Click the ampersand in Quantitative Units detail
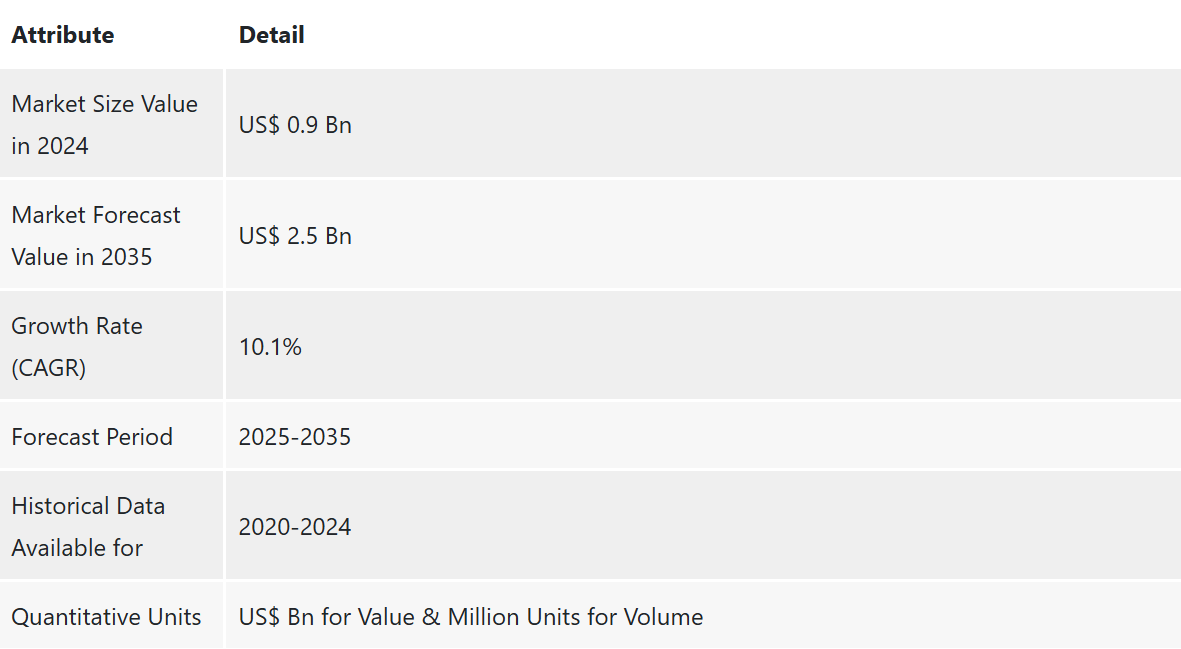The width and height of the screenshot is (1181, 649). pyautogui.click(x=431, y=617)
